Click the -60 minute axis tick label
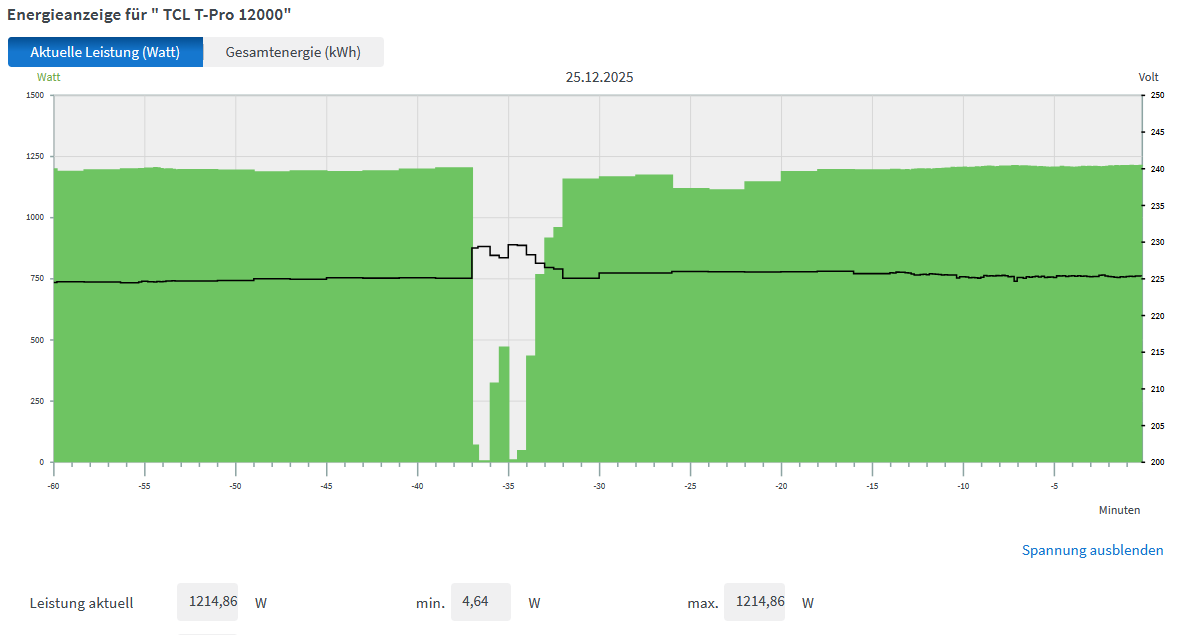This screenshot has width=1183, height=635. click(53, 487)
